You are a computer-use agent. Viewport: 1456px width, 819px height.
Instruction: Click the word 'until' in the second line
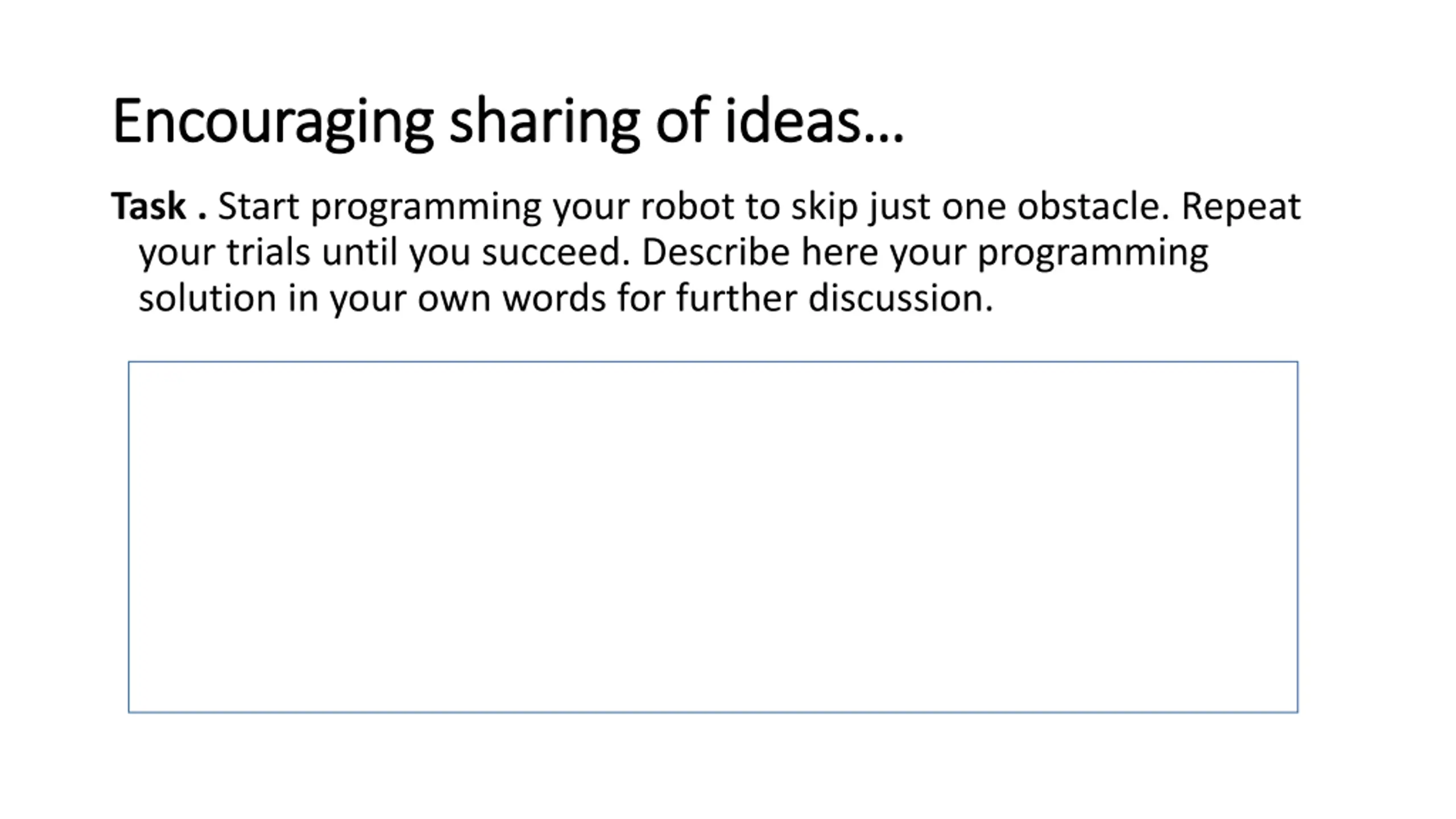(359, 251)
